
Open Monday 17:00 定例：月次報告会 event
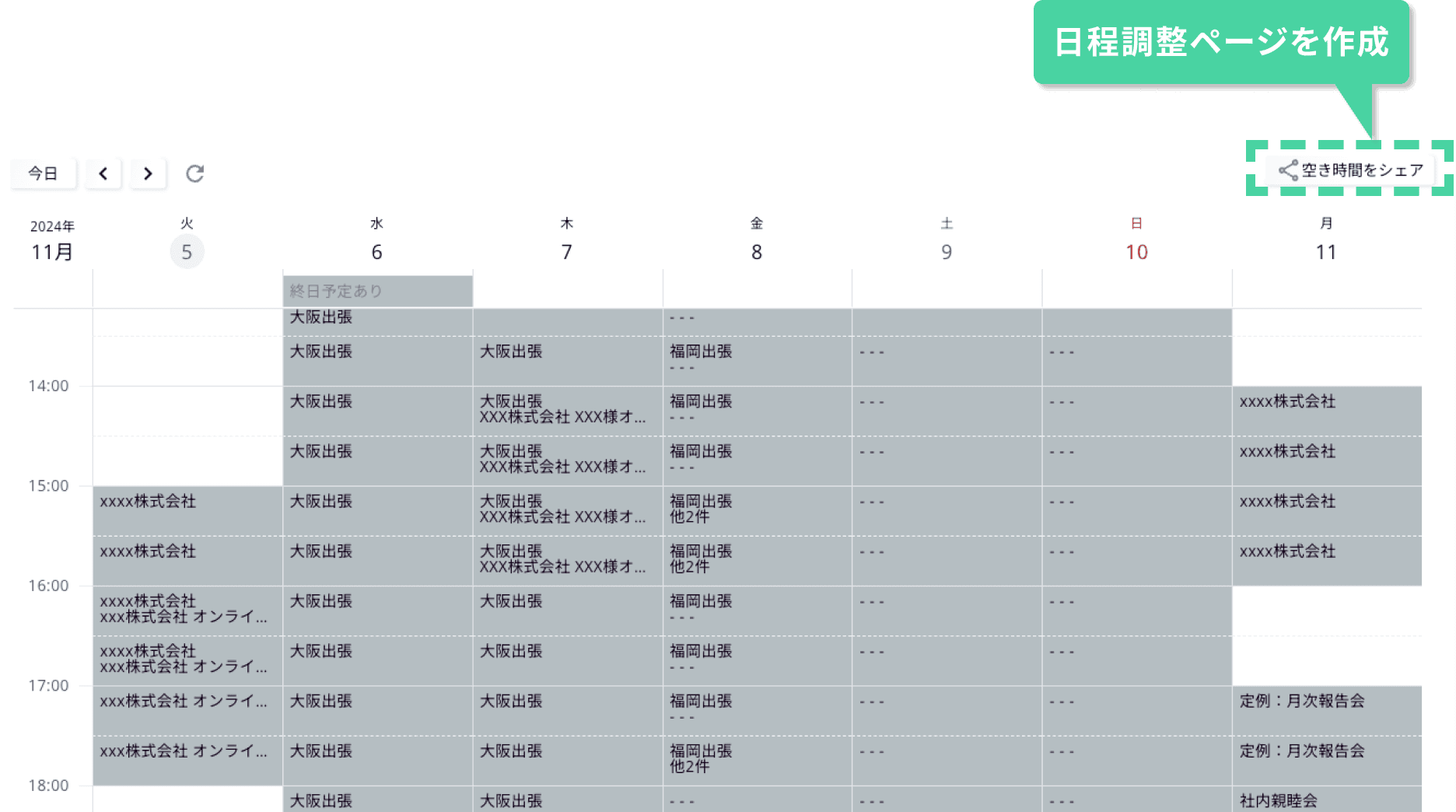[x=1327, y=711]
